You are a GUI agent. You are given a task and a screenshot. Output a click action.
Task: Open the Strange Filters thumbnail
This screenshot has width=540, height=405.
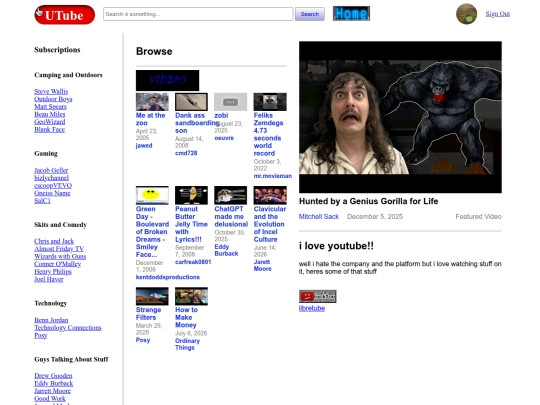152,296
